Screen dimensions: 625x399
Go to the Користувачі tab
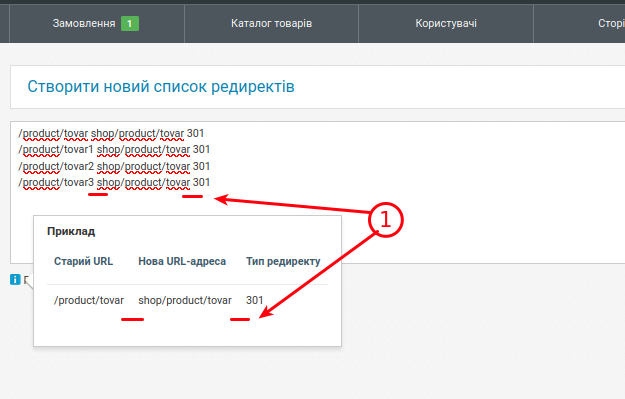click(x=446, y=24)
